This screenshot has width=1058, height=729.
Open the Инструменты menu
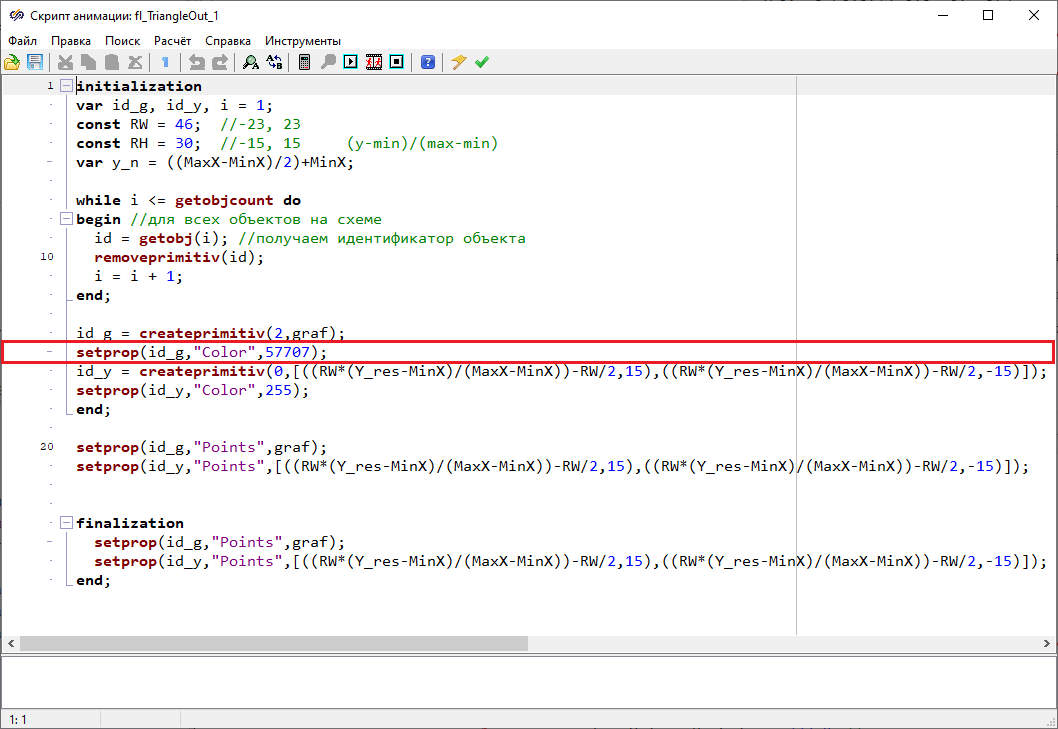coord(302,41)
